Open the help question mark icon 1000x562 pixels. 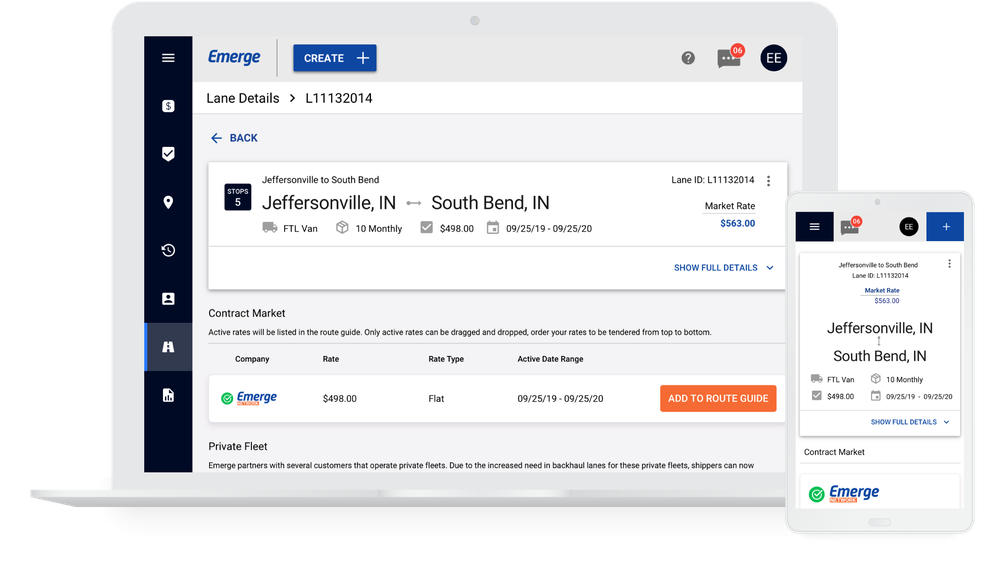pos(688,58)
